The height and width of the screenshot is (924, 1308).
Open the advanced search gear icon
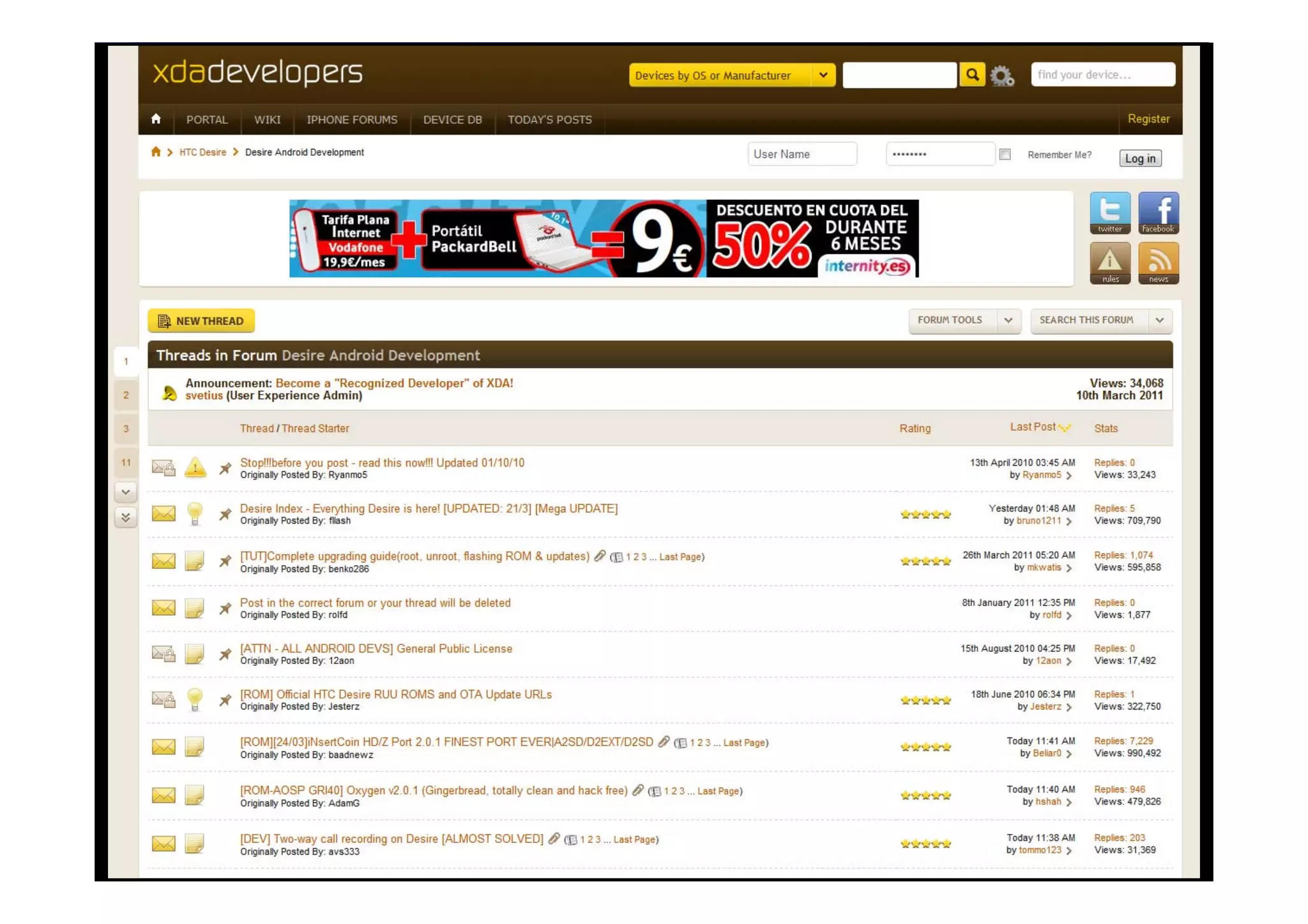1002,76
